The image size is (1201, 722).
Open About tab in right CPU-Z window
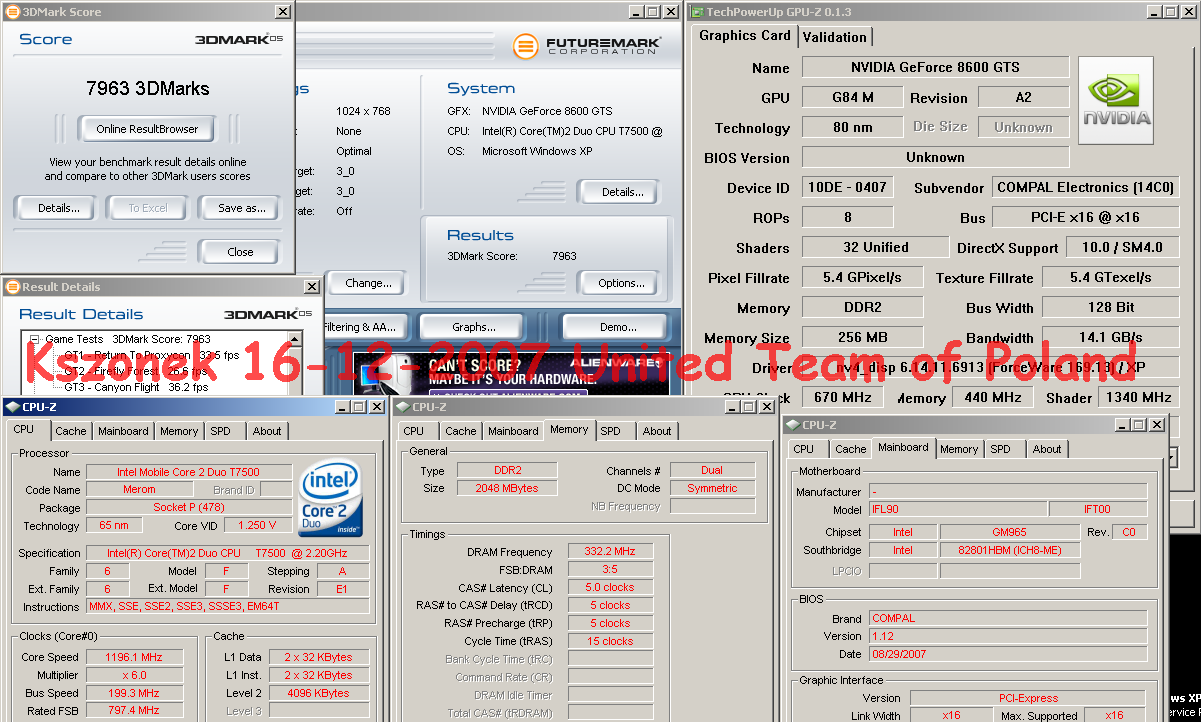click(1047, 449)
